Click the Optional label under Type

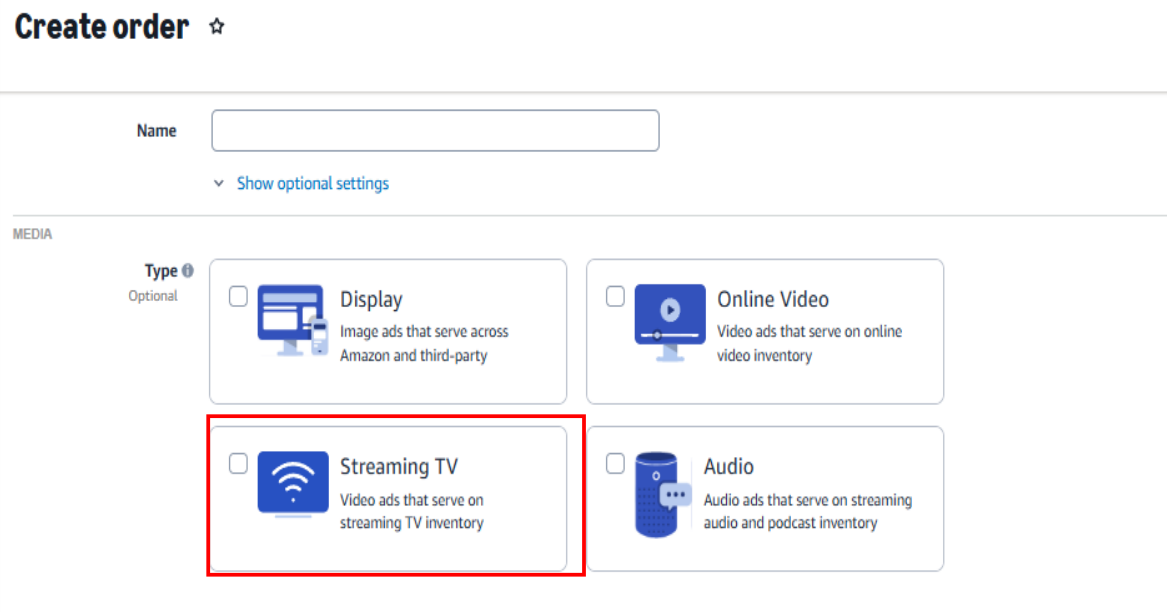(153, 296)
